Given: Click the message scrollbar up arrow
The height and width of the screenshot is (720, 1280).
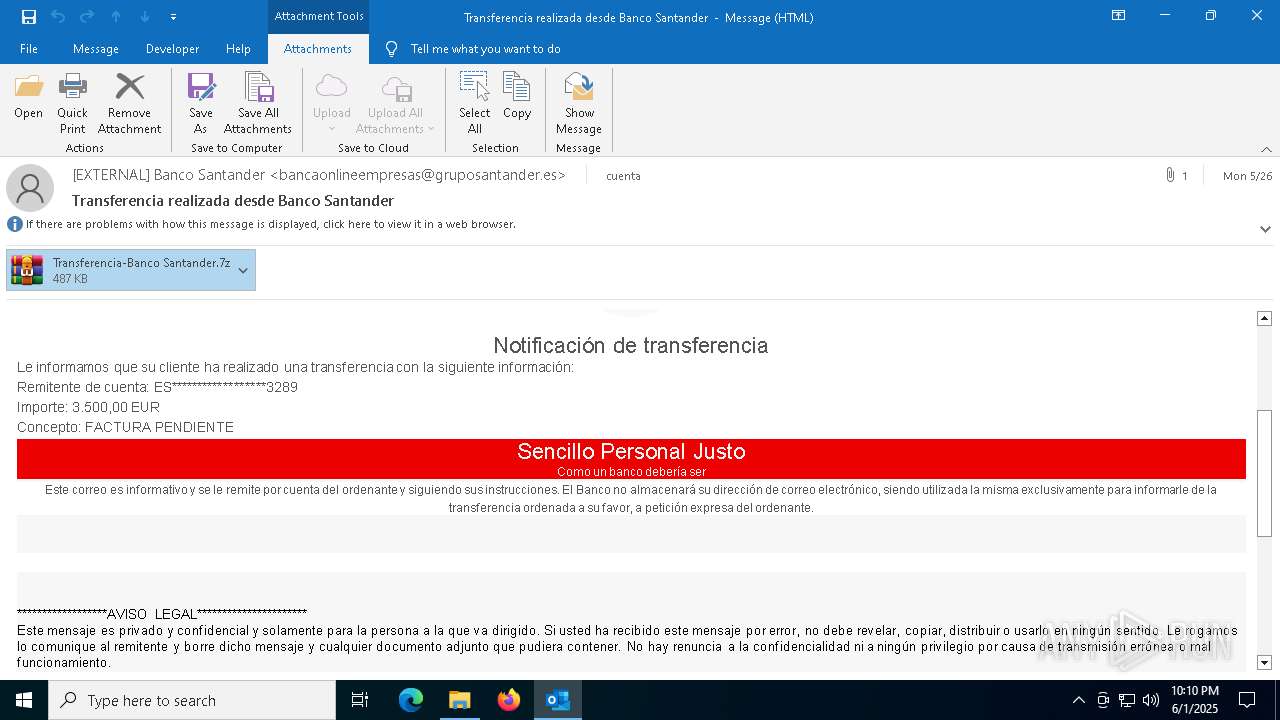Looking at the screenshot, I should point(1264,318).
